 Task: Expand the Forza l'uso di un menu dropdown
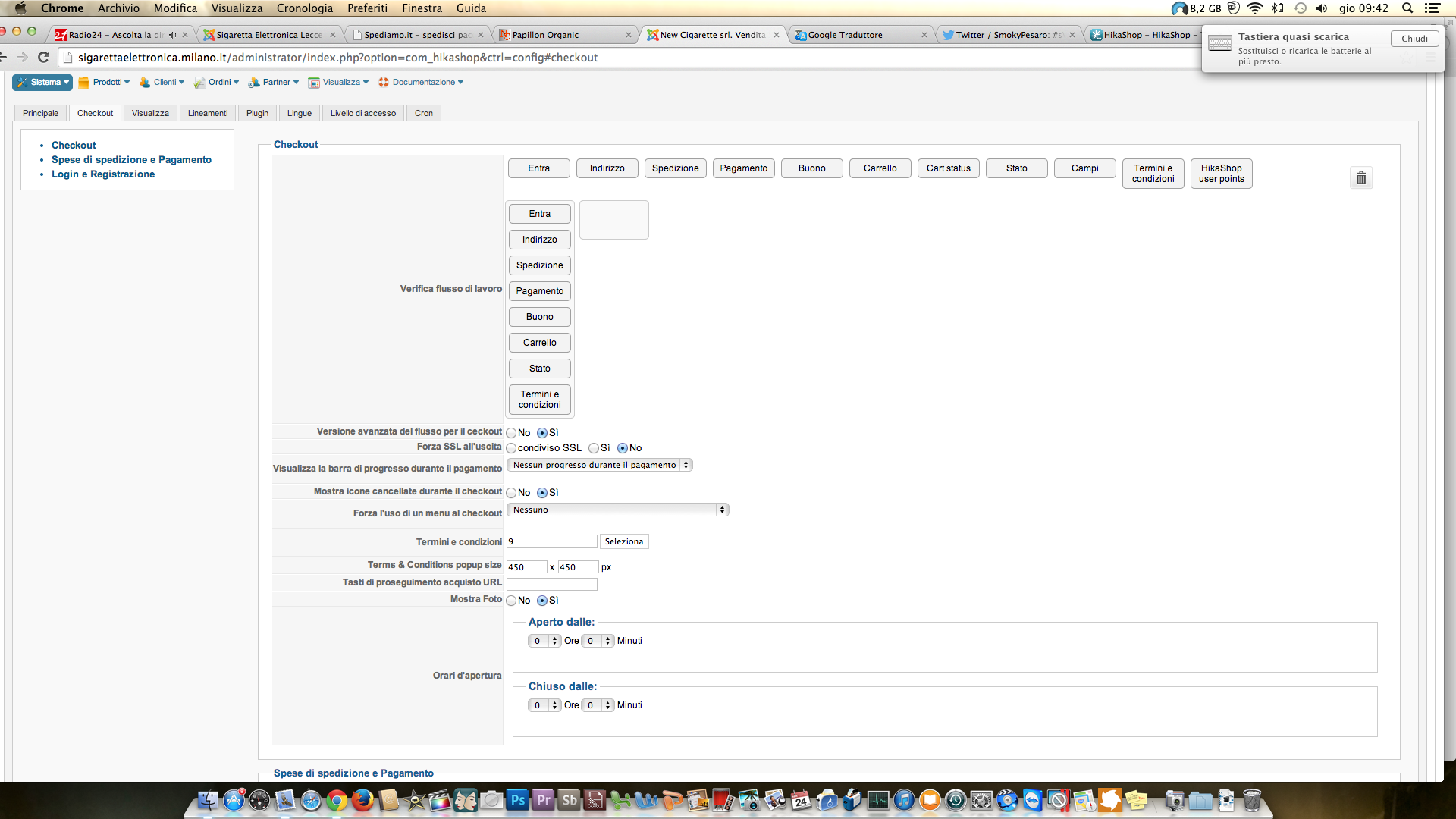(617, 510)
